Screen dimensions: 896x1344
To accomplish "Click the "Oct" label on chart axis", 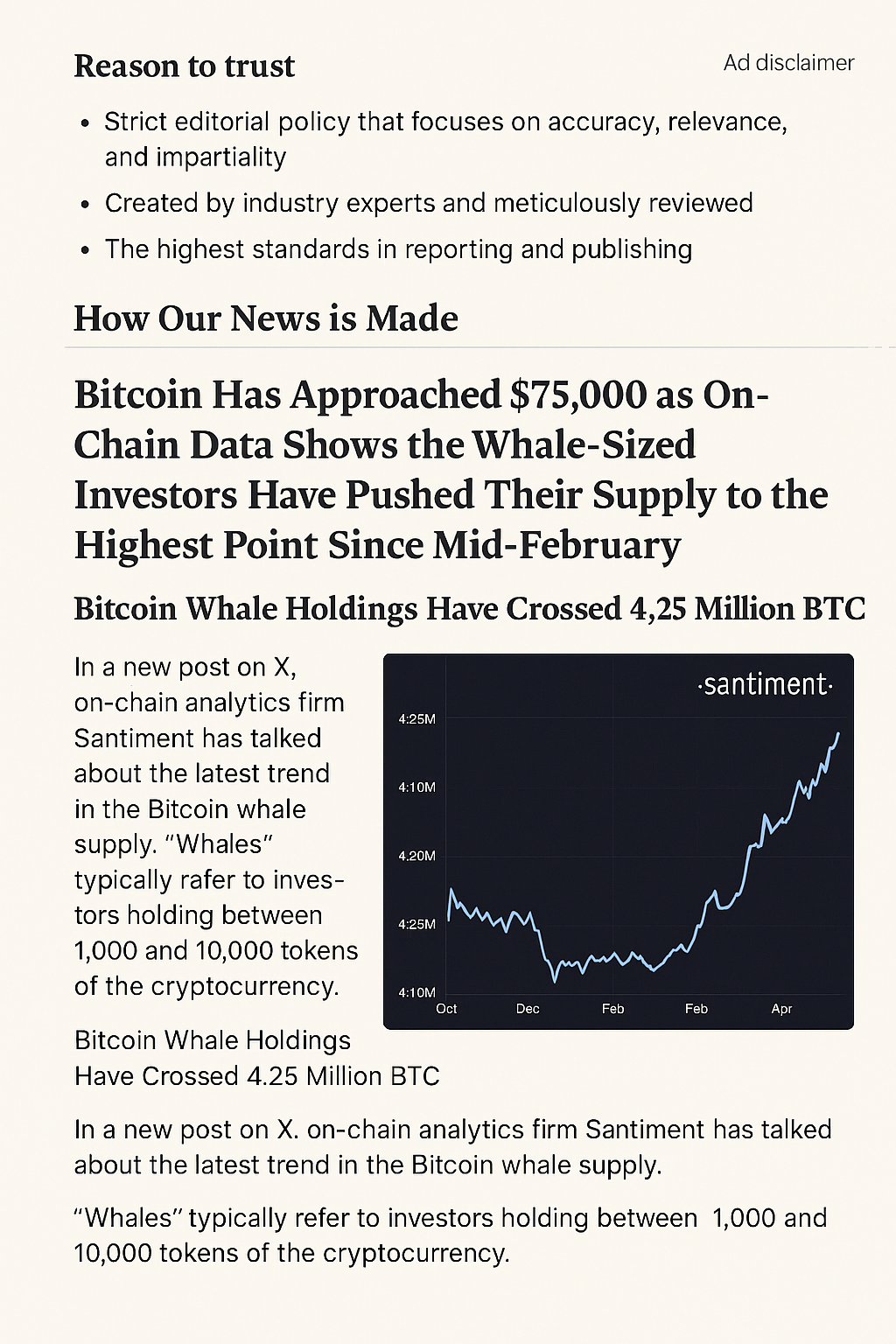I will [446, 1009].
